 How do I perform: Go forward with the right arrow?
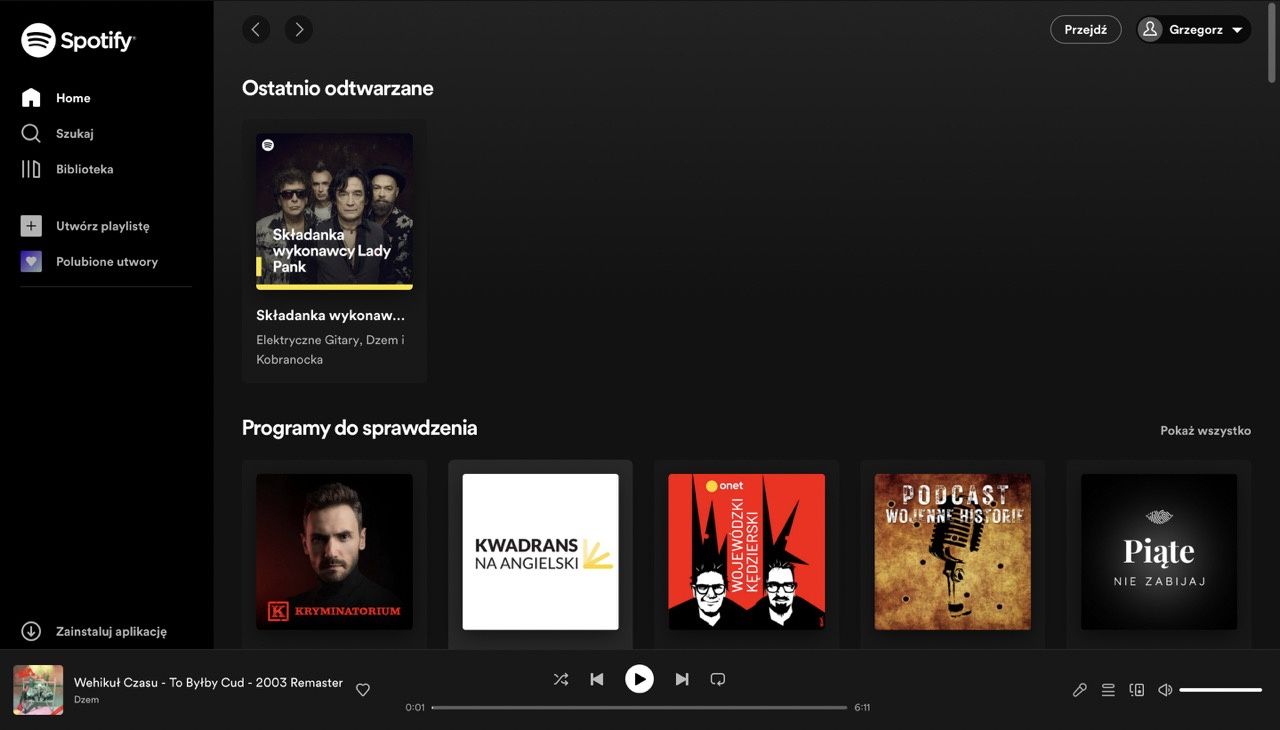tap(299, 29)
